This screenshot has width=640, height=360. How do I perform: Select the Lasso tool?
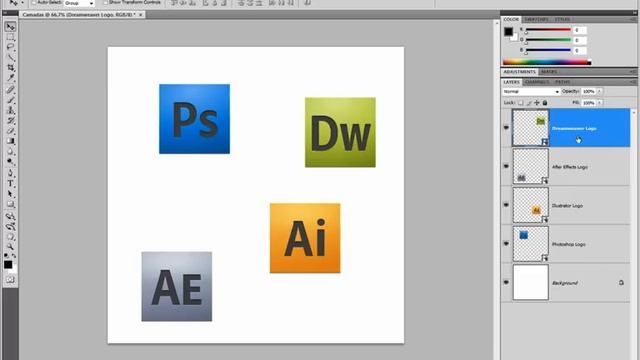[10, 48]
